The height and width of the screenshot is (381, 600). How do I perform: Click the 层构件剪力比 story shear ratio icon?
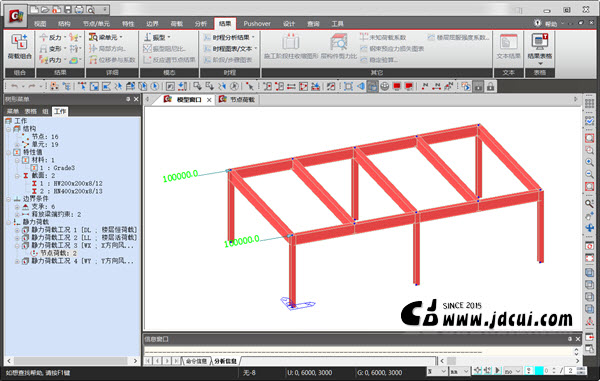[x=339, y=47]
